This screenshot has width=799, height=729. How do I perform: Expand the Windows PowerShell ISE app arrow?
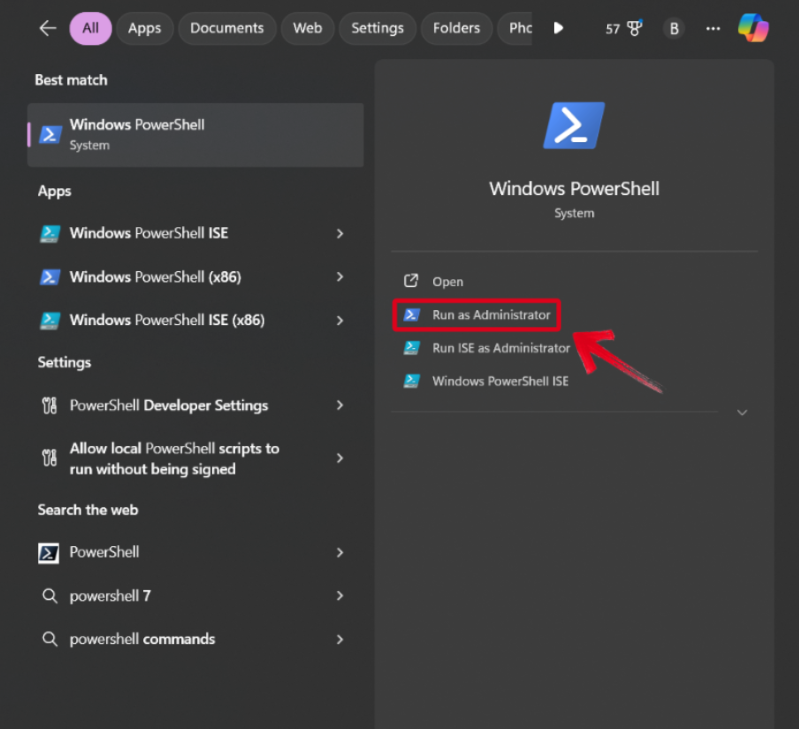340,233
